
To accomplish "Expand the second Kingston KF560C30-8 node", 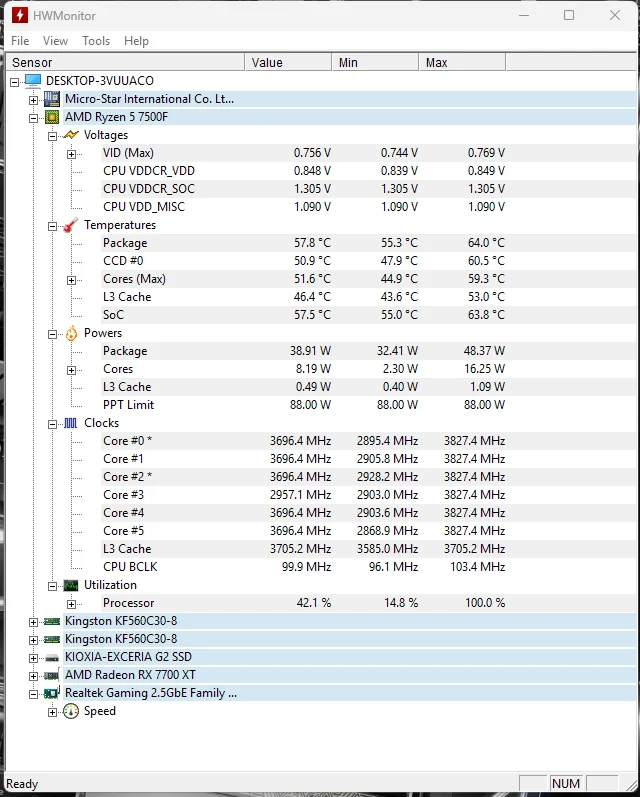I will pos(34,640).
